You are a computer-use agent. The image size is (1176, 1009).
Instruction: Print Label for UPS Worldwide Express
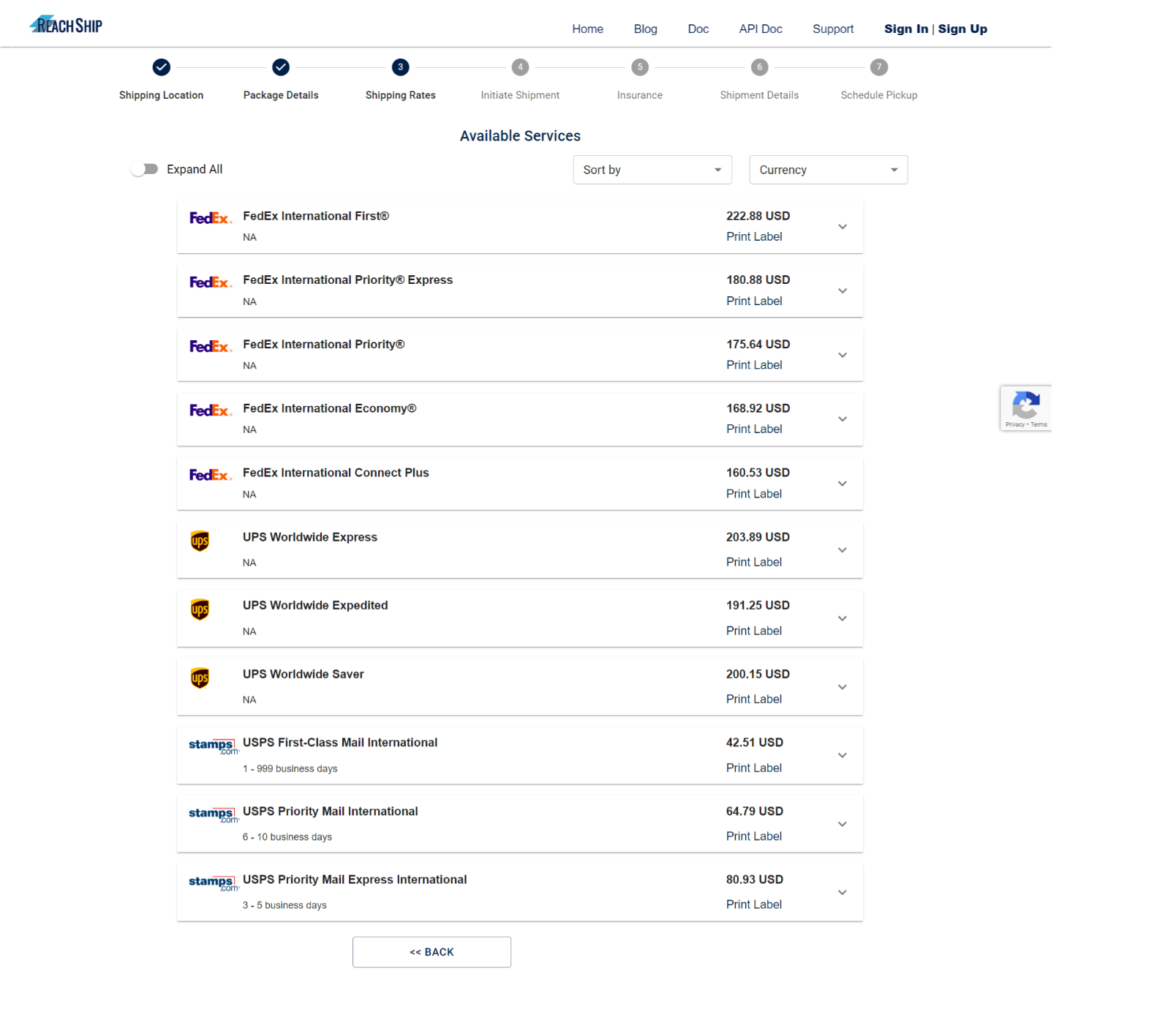(754, 562)
